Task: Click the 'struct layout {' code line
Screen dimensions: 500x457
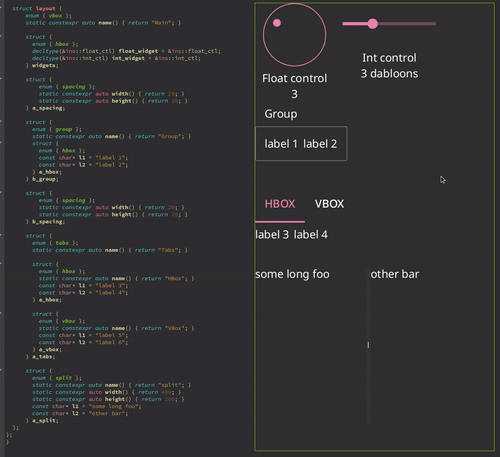Action: 37,9
